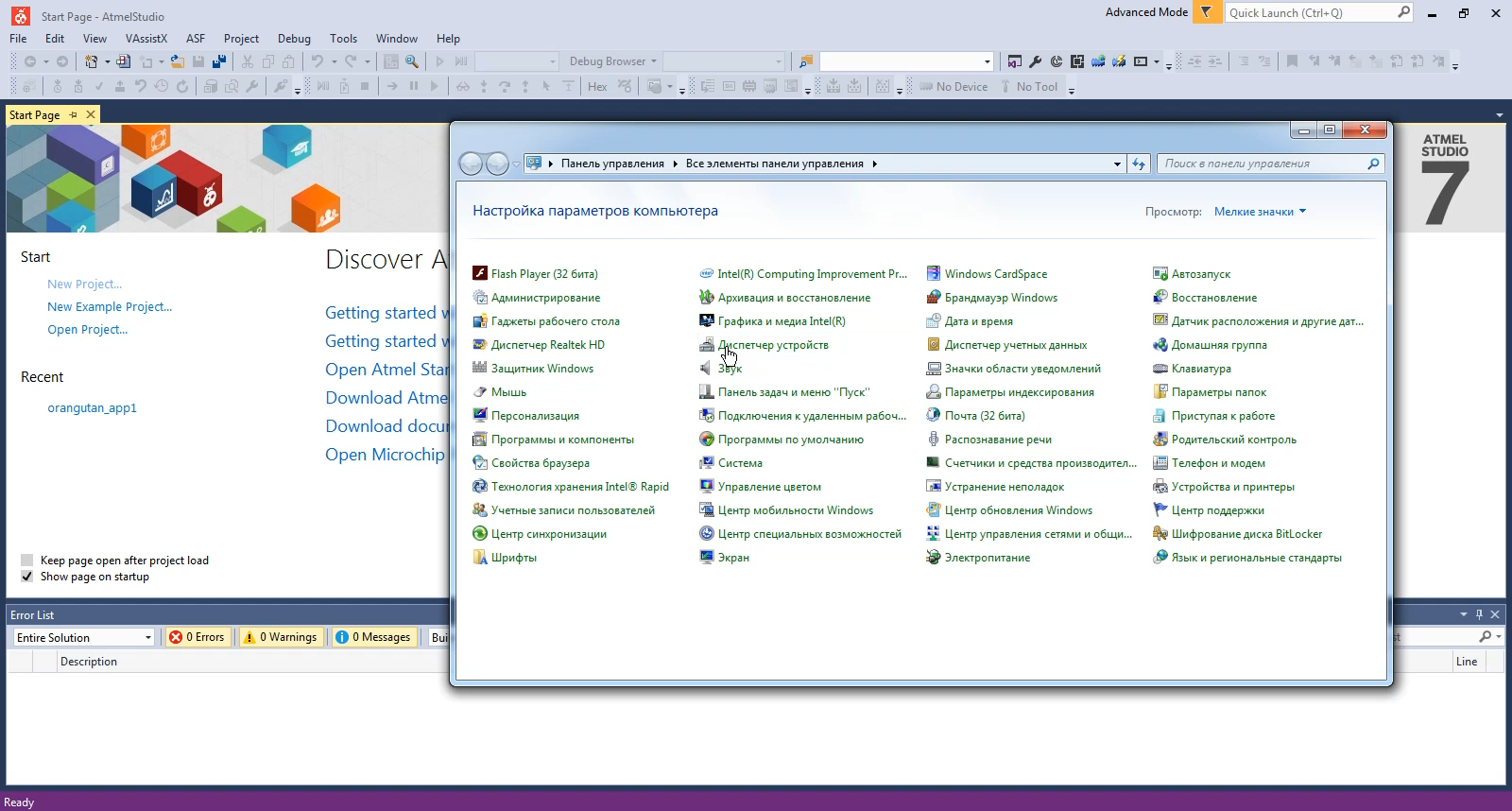Open Экран item in Control Panel
The width and height of the screenshot is (1512, 811).
tap(724, 558)
